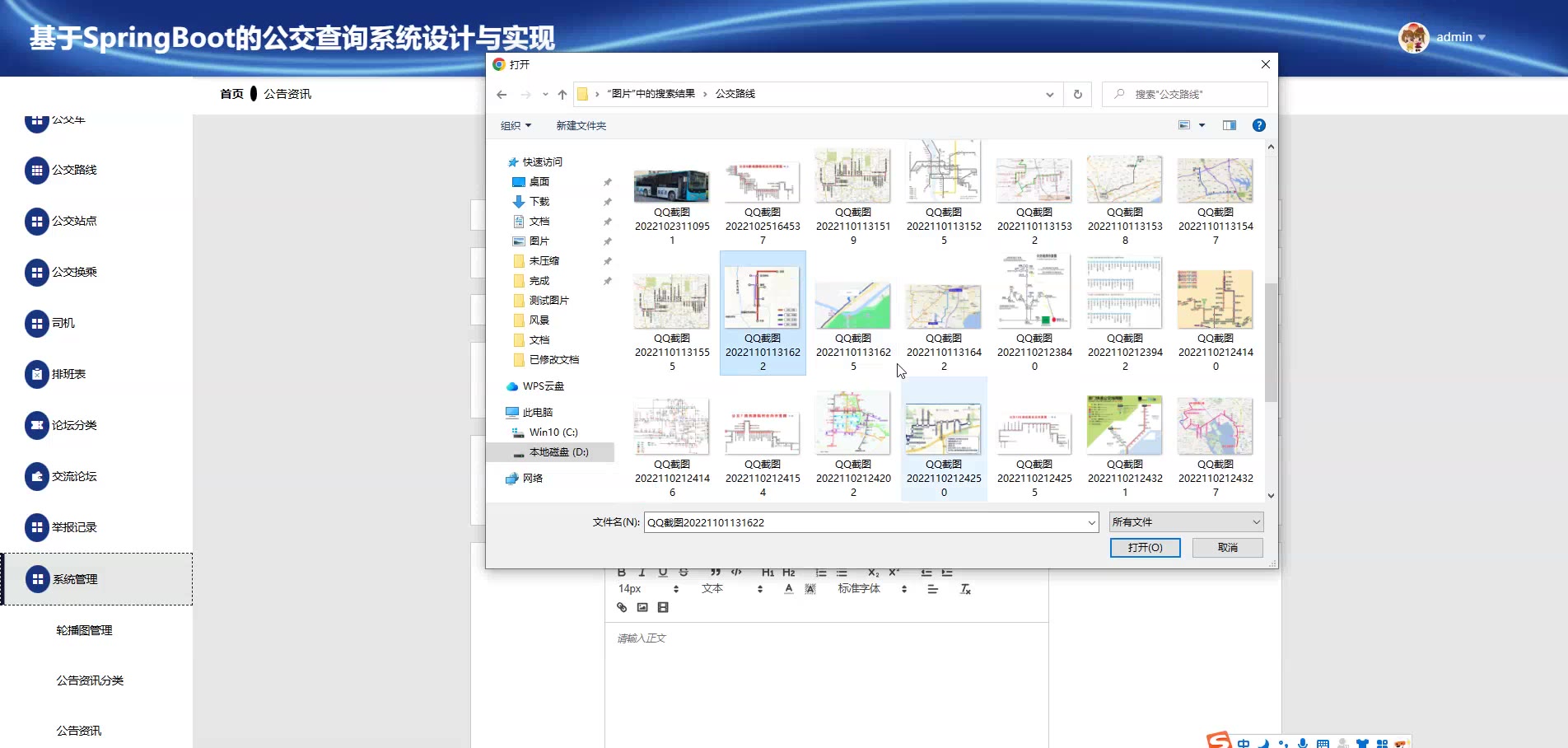Click the 打开(O) button
The width and height of the screenshot is (1568, 748).
click(x=1145, y=548)
